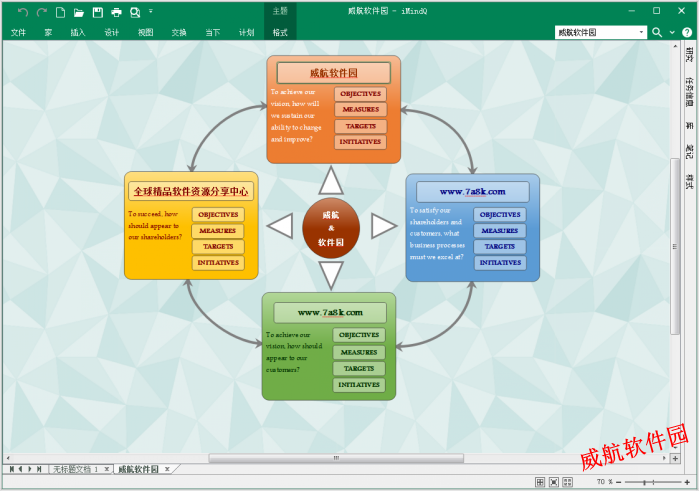Click the Undo arrow in quick toolbar
The image size is (699, 491).
[23, 12]
